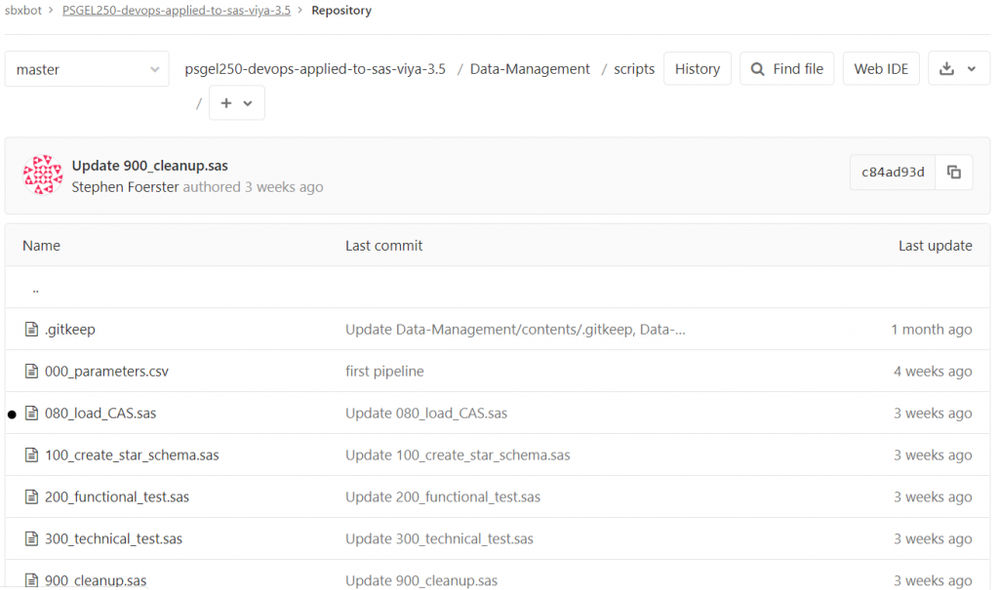
Task: Open the 'Update 900_cleanup.sas' commit title
Action: [150, 165]
